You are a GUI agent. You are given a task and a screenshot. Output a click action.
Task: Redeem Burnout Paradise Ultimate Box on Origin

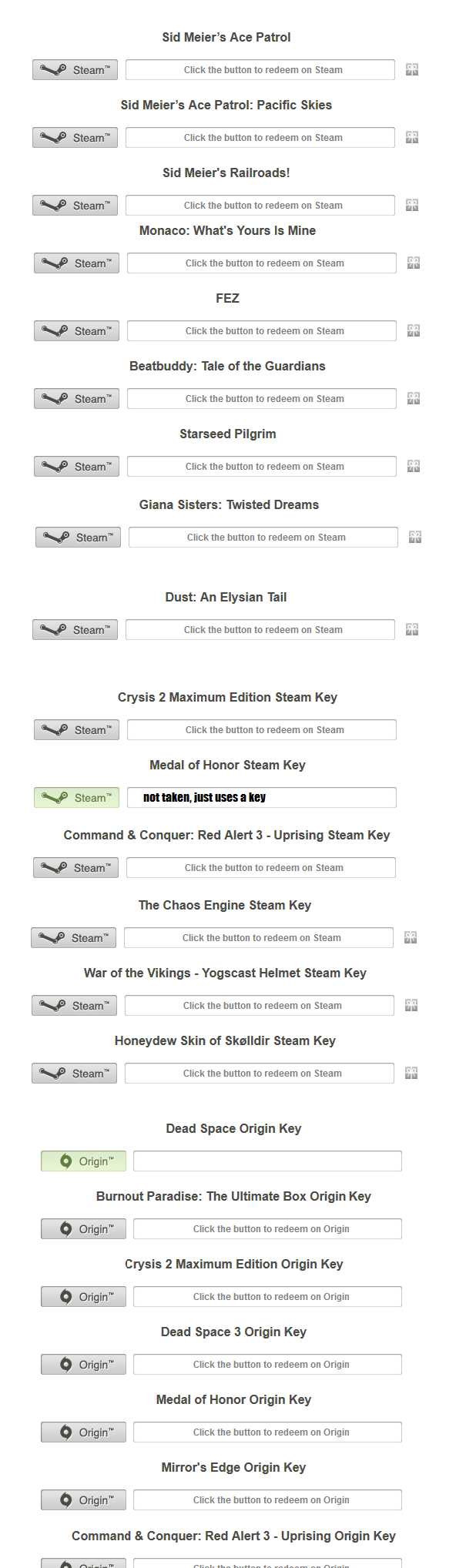83,1229
